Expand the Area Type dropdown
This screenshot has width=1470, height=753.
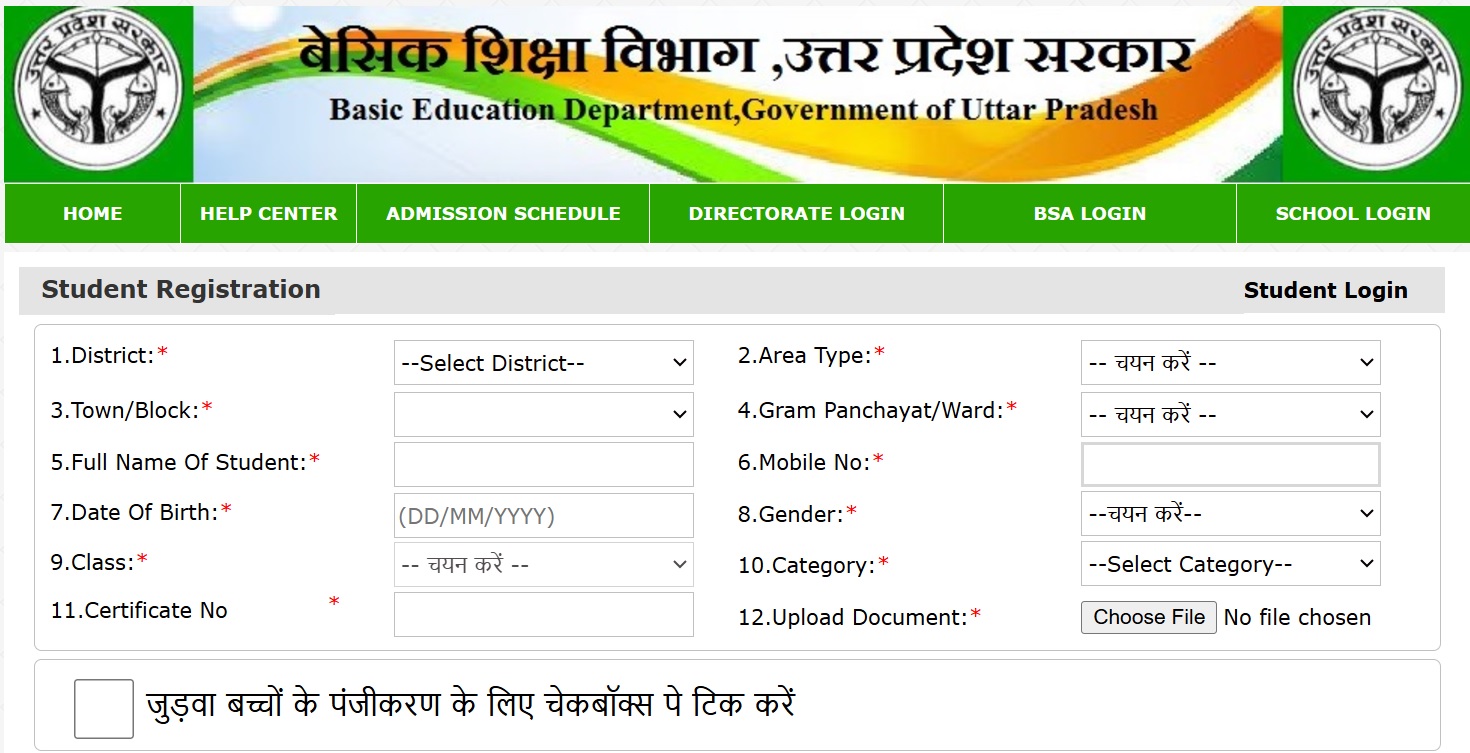[x=1230, y=363]
